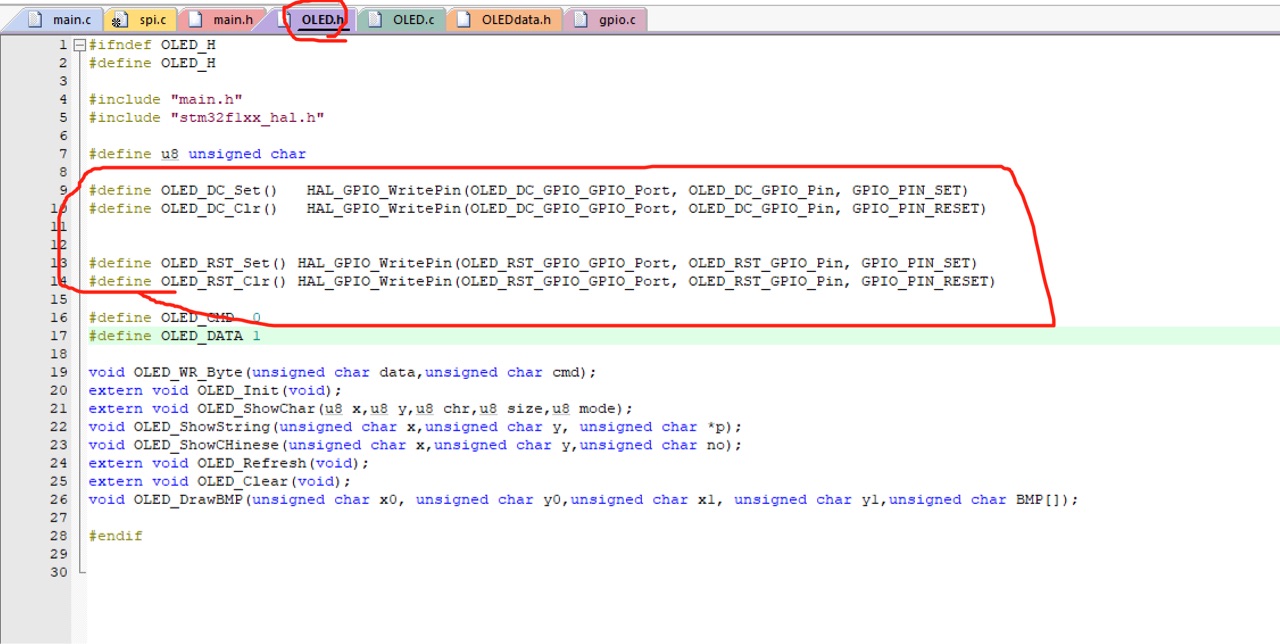Click line number 7 in the gutter
1280x644 pixels.
pyautogui.click(x=63, y=154)
